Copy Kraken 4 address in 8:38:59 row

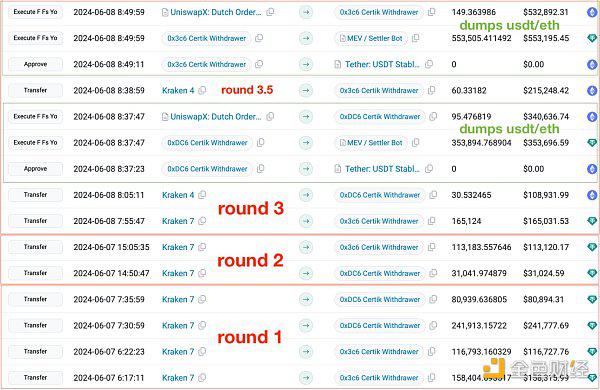[202, 90]
